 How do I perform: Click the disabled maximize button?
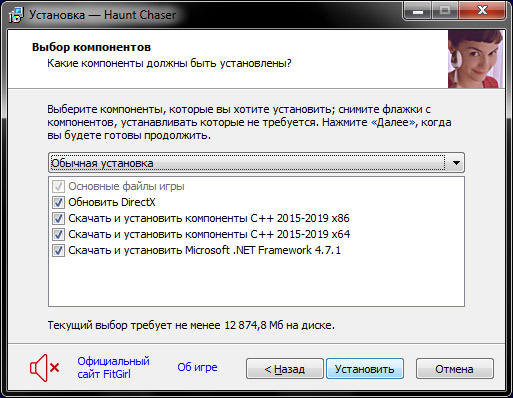pos(445,12)
